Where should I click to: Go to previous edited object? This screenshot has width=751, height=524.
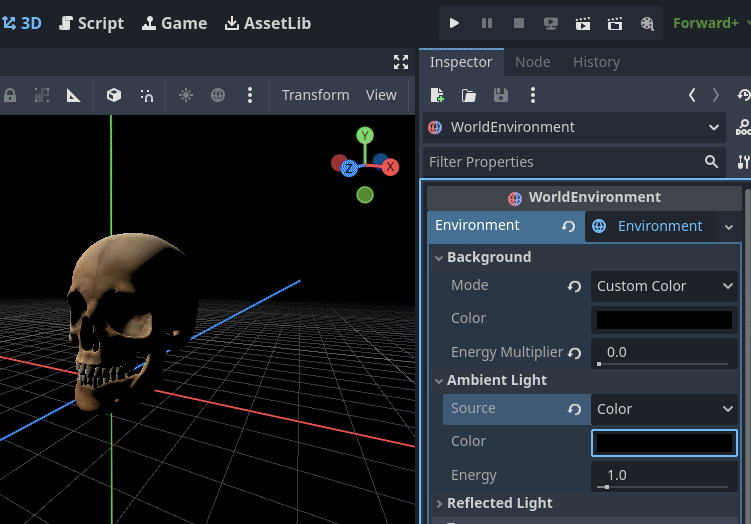[x=692, y=95]
